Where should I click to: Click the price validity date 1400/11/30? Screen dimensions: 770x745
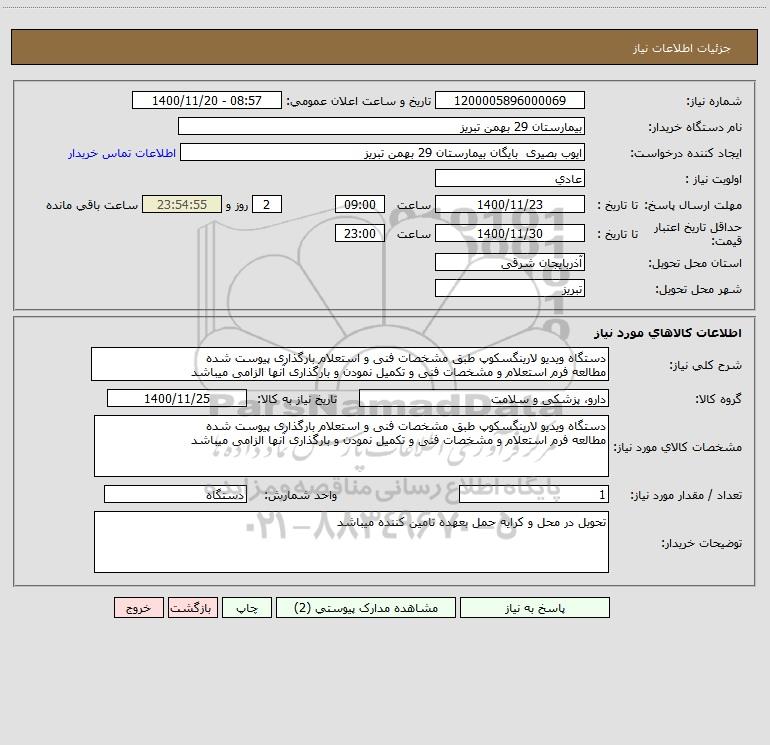[510, 233]
